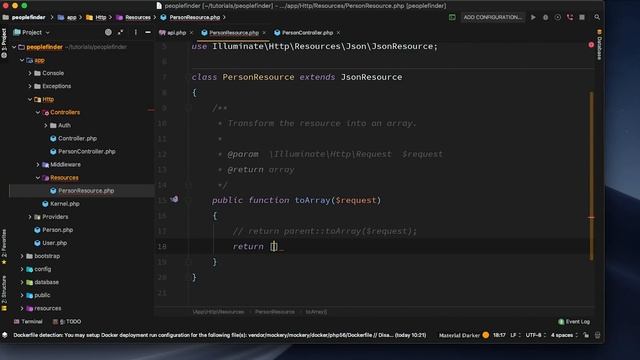Click the green build project icon
The image size is (640, 360).
point(452,17)
